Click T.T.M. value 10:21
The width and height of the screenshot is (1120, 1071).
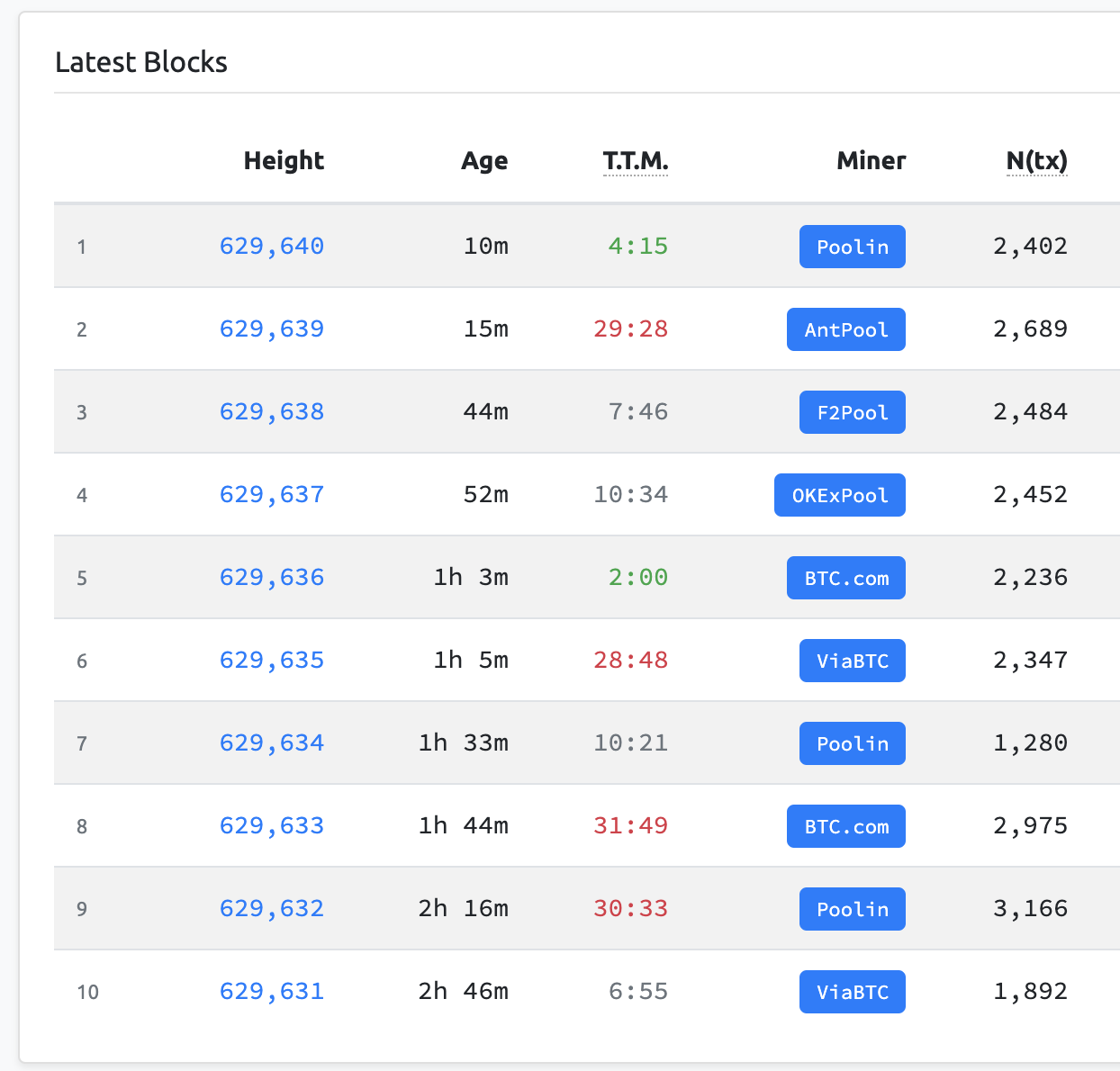click(x=631, y=742)
